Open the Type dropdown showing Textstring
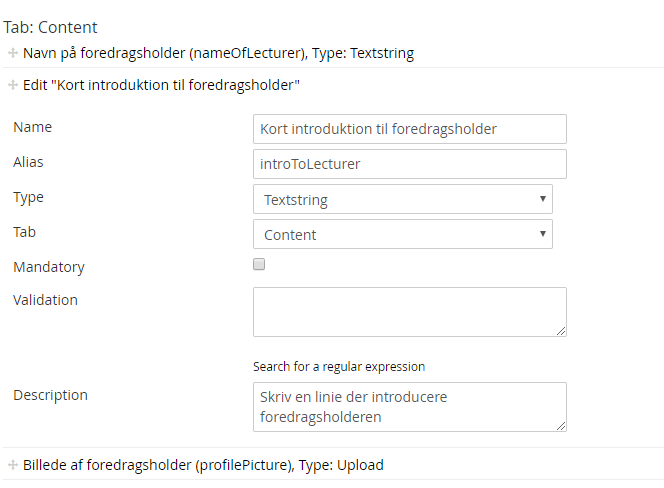This screenshot has width=664, height=488. pos(403,199)
